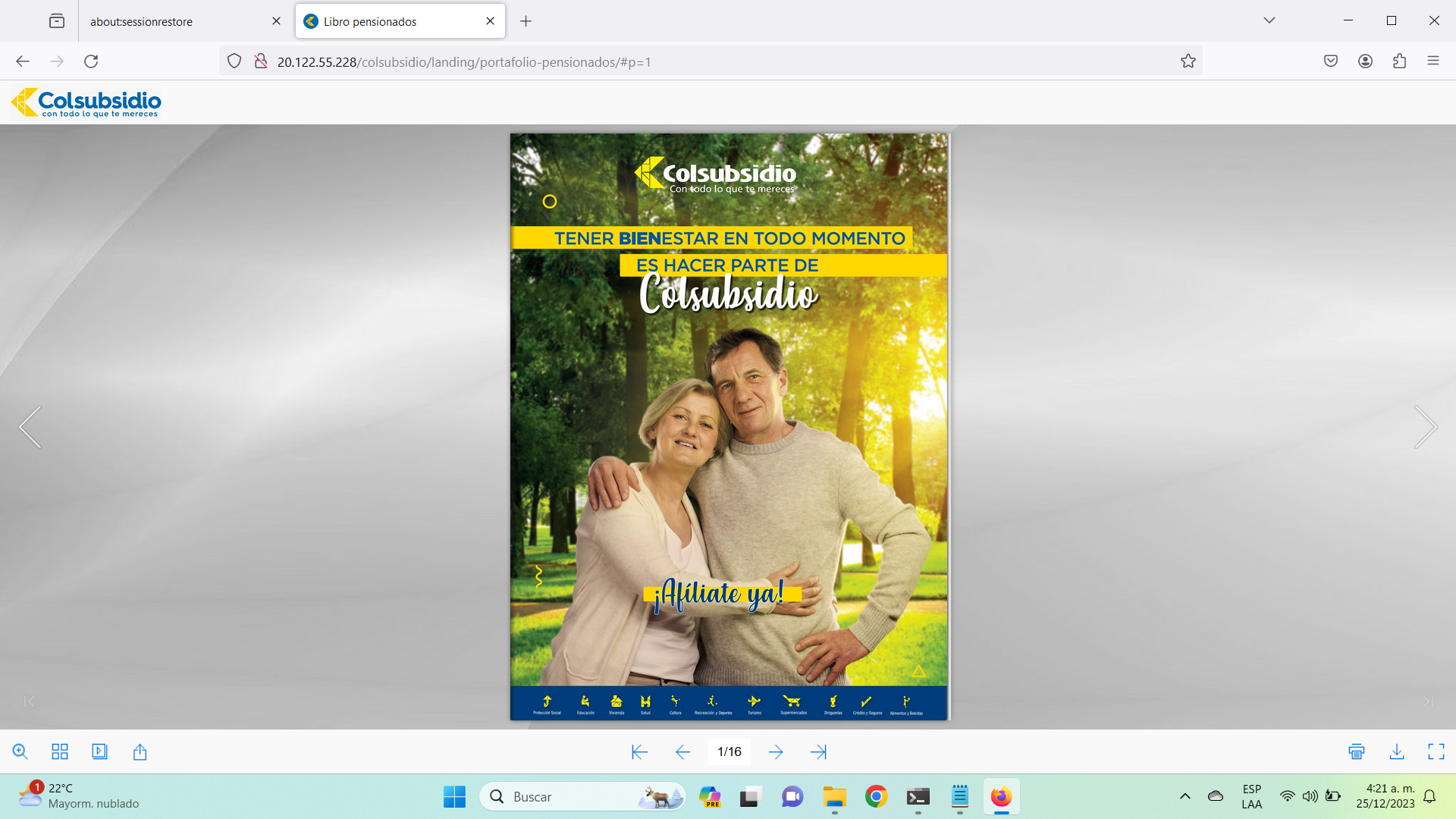1456x819 pixels.
Task: Switch the ESP LAA input language indicator
Action: (x=1252, y=796)
